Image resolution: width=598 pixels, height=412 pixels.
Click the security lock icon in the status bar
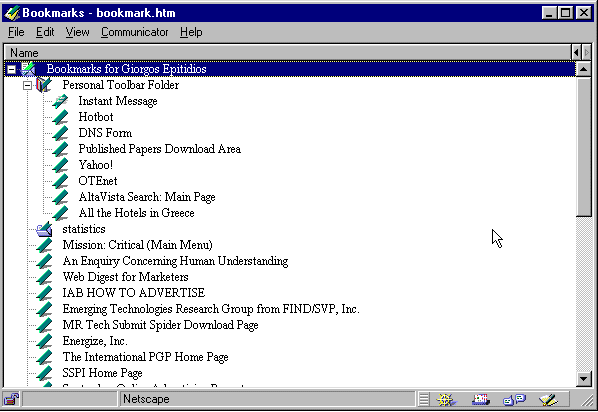pyautogui.click(x=11, y=399)
